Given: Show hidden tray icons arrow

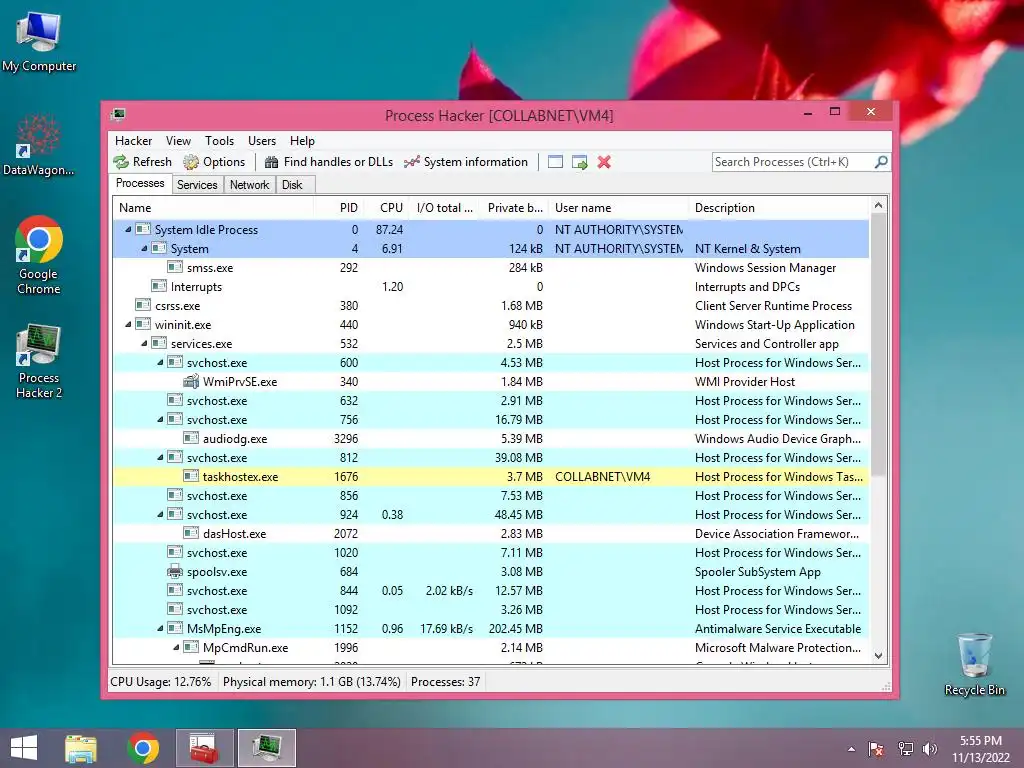Looking at the screenshot, I should pos(851,749).
